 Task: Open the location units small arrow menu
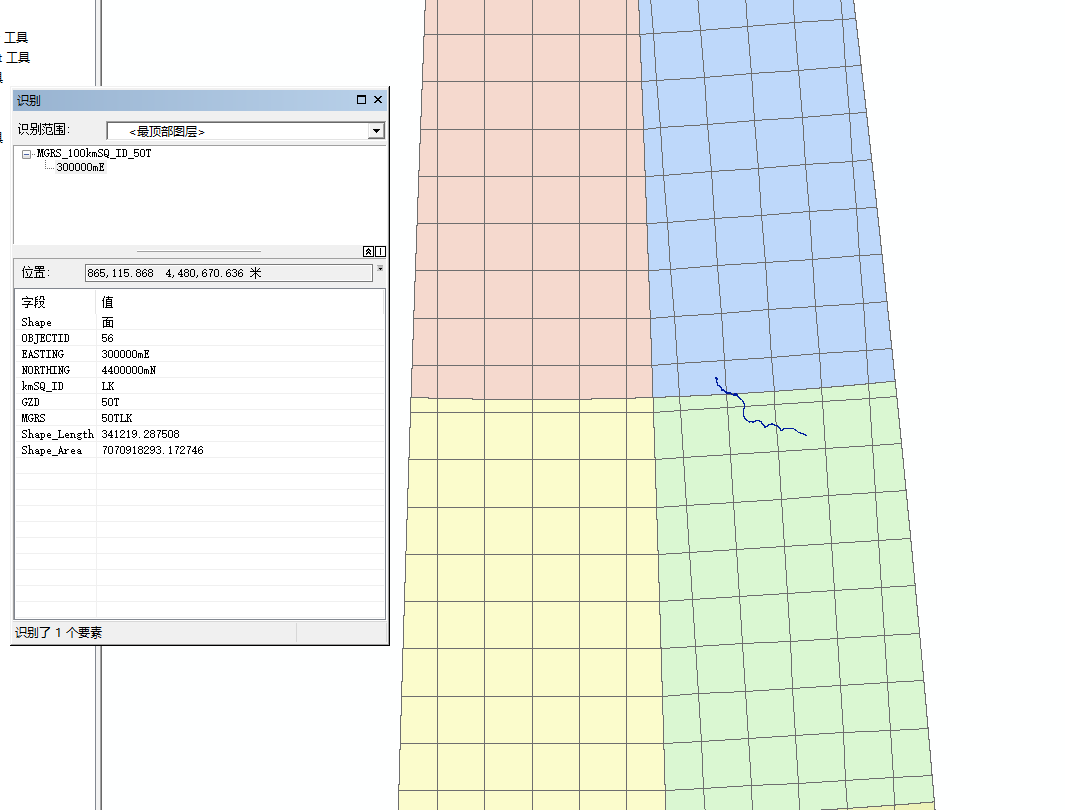point(380,269)
